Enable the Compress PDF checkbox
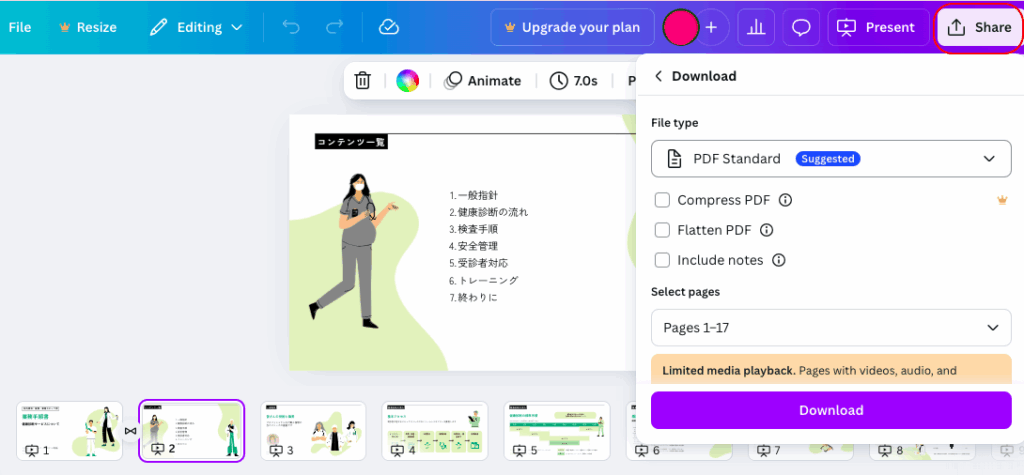The height and width of the screenshot is (475, 1024). tap(662, 200)
